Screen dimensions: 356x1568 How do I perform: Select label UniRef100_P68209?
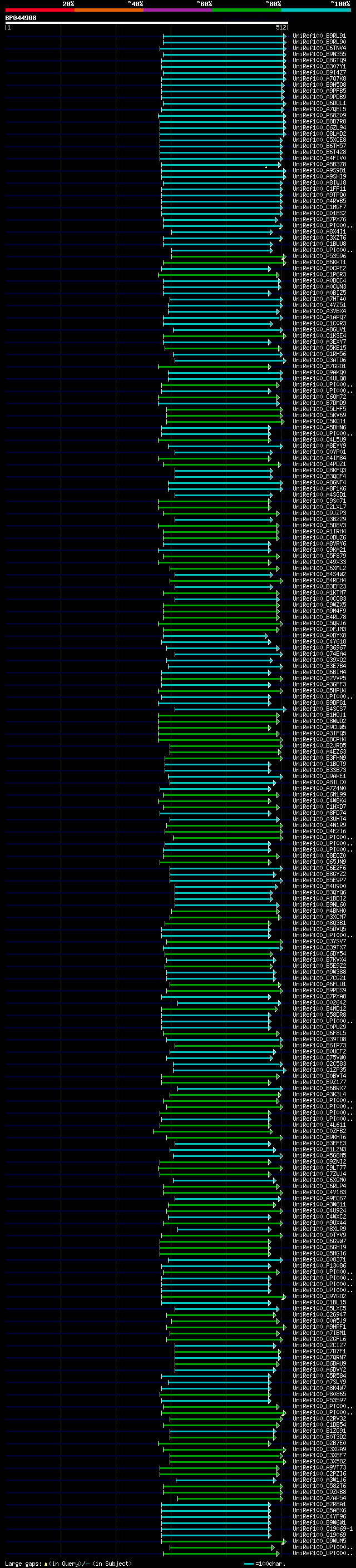tap(319, 116)
